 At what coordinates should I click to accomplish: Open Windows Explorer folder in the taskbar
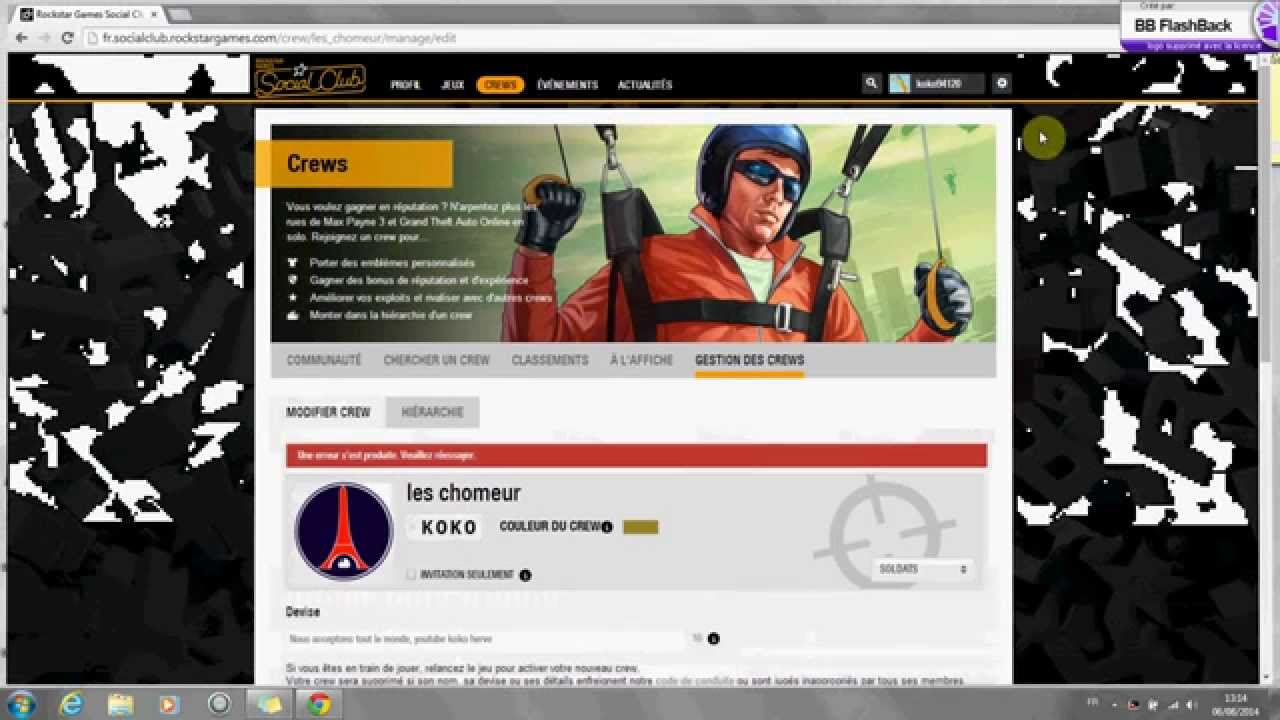(120, 703)
